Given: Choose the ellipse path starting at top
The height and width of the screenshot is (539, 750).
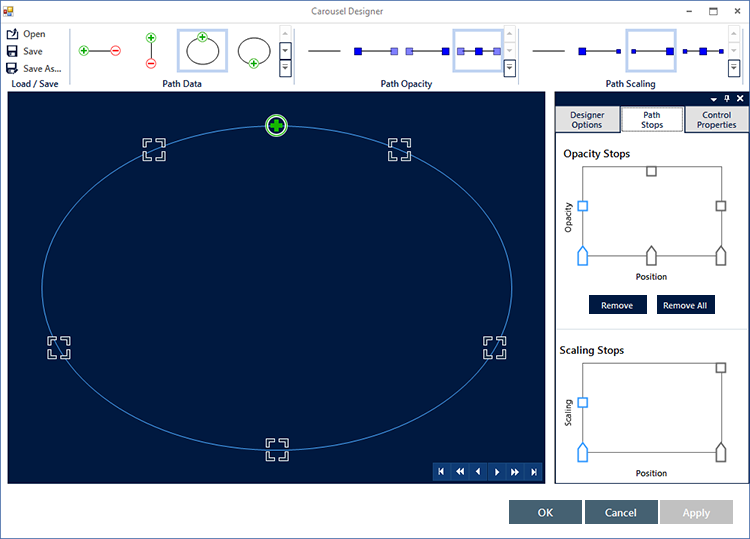Looking at the screenshot, I should pyautogui.click(x=203, y=50).
